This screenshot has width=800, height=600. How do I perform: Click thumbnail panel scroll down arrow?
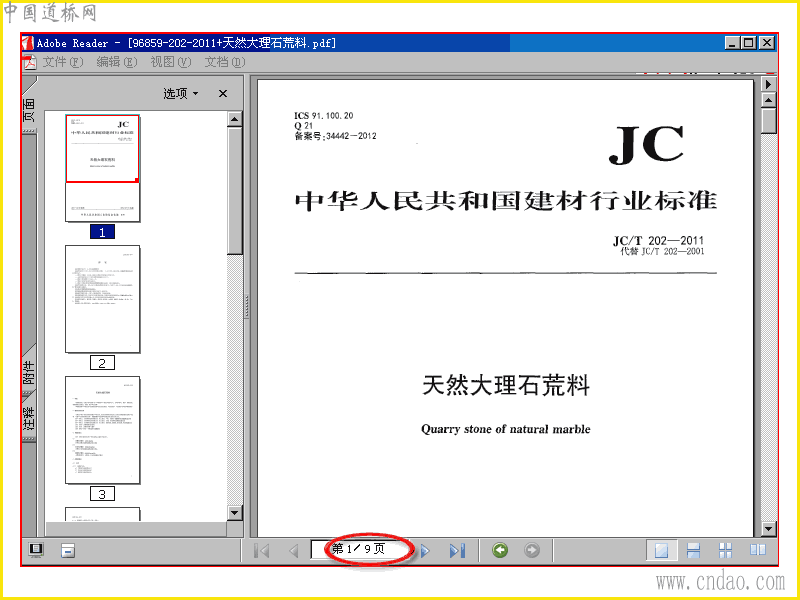point(235,513)
